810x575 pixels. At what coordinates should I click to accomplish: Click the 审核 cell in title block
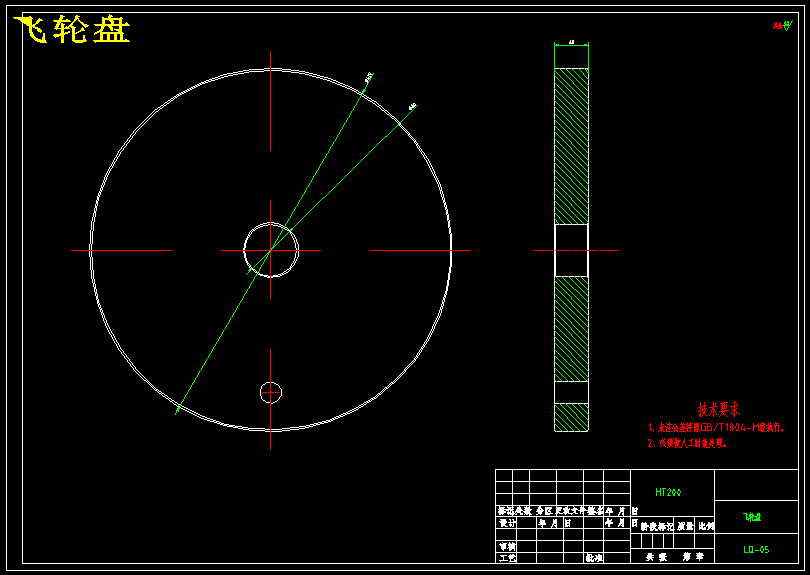click(x=507, y=546)
